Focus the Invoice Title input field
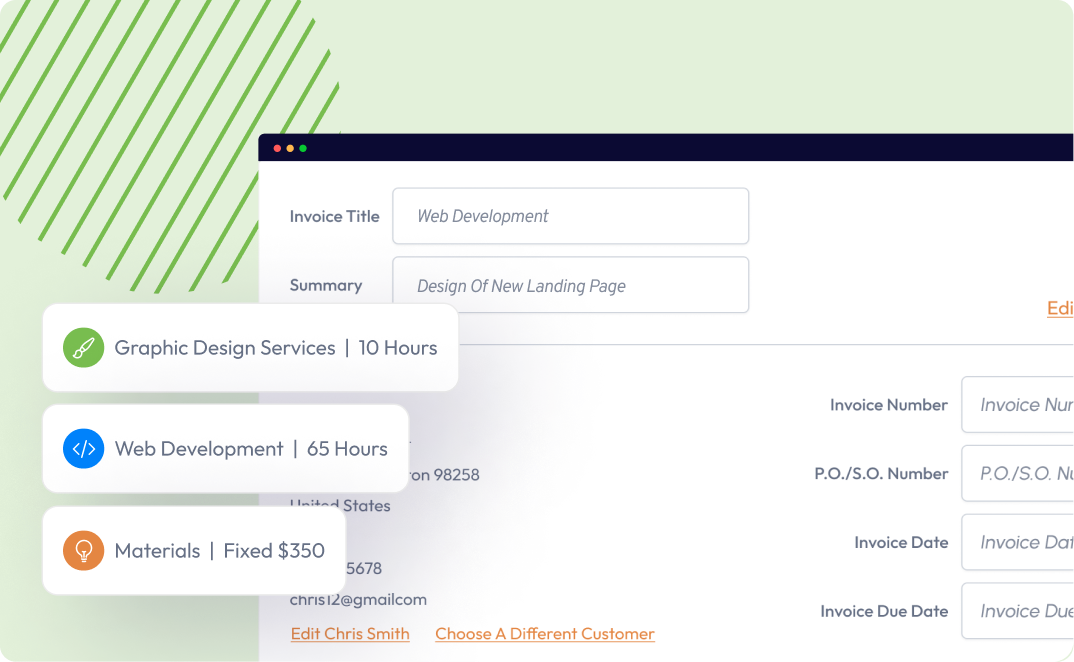The height and width of the screenshot is (662, 1074). pyautogui.click(x=571, y=216)
